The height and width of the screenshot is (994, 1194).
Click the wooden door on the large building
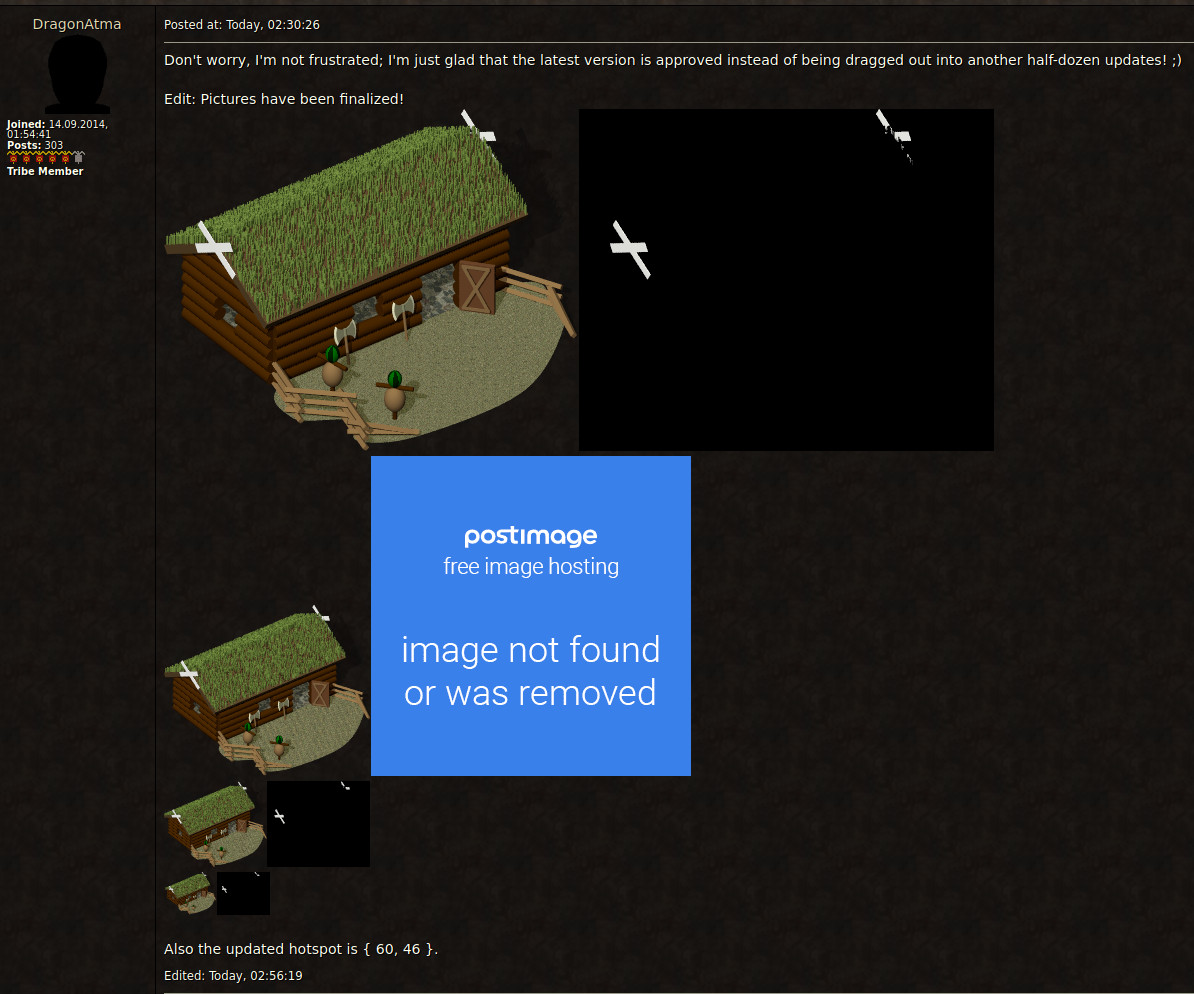pyautogui.click(x=475, y=287)
